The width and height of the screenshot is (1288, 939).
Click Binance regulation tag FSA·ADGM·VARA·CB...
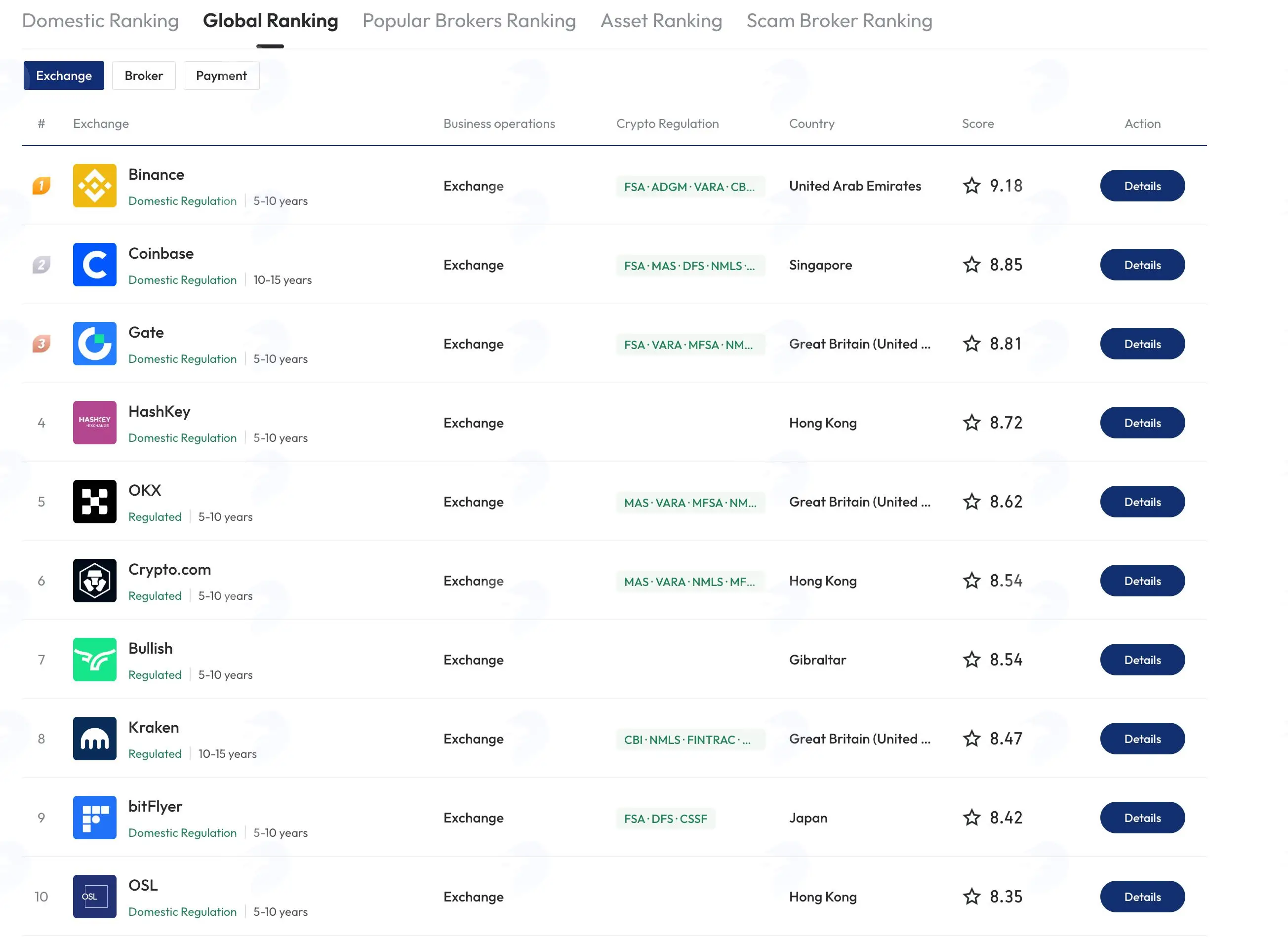(x=690, y=187)
